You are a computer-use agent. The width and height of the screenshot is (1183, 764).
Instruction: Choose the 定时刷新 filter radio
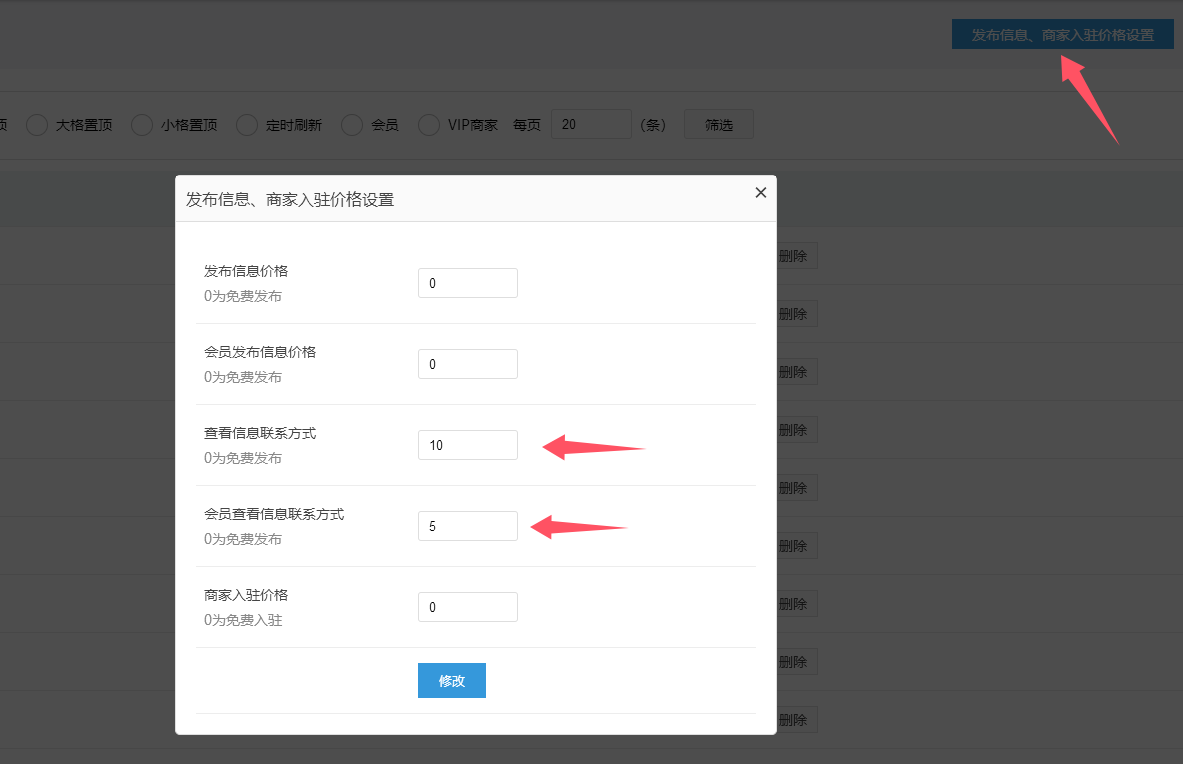point(247,125)
